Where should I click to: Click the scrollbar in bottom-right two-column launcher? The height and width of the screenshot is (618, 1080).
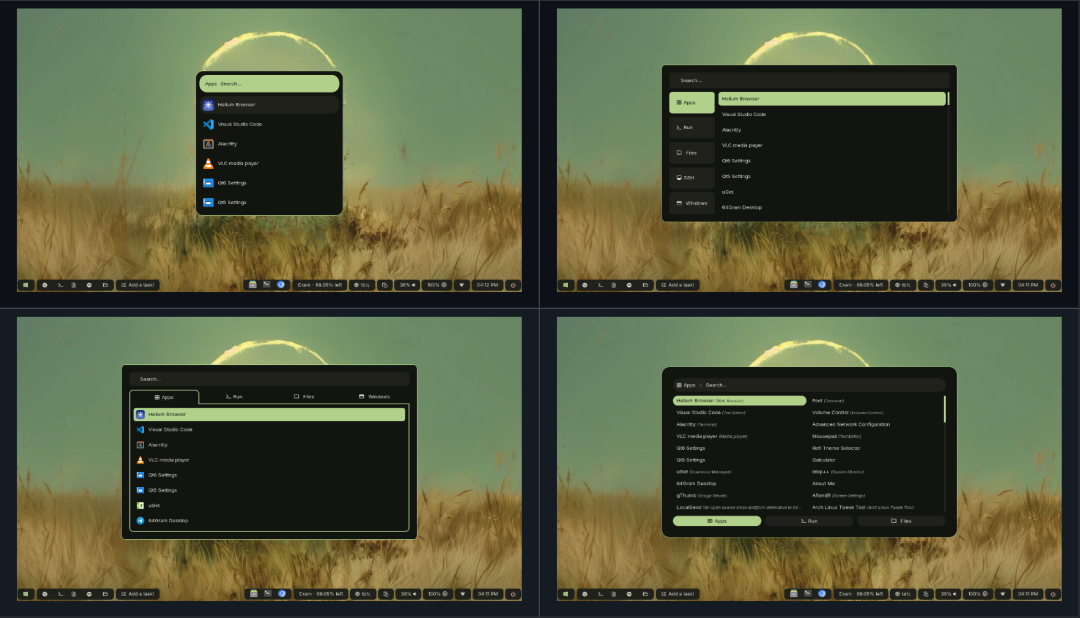click(x=944, y=409)
